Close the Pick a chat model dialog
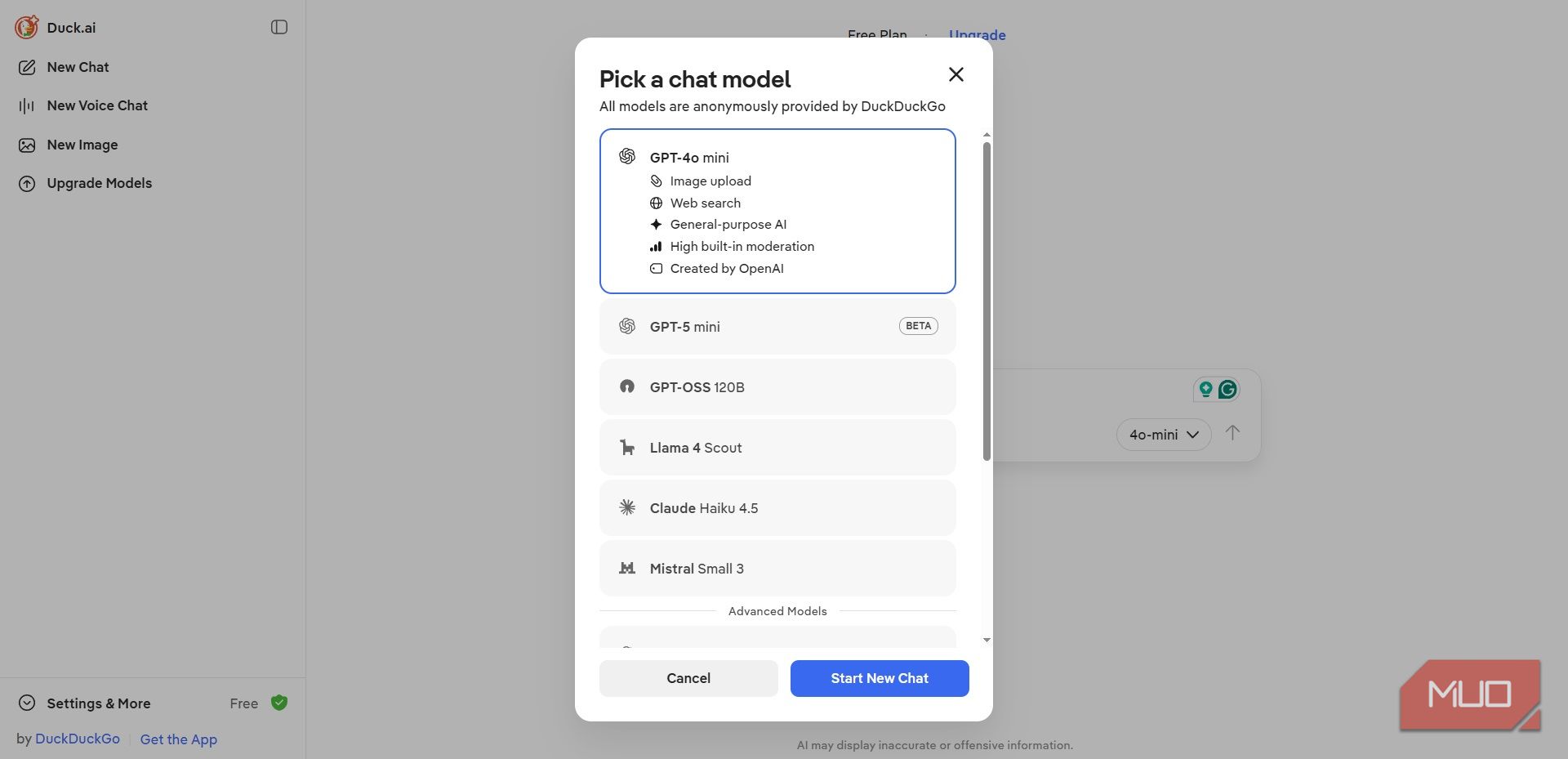Viewport: 1568px width, 759px height. click(x=956, y=74)
